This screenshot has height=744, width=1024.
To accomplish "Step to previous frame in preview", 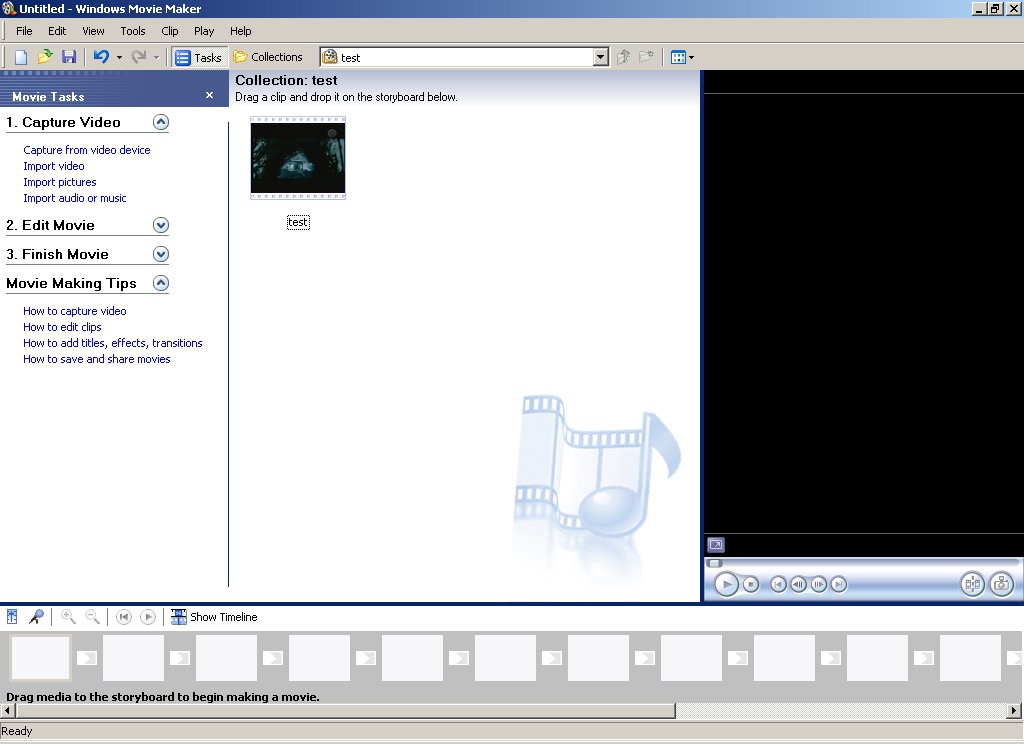I will [x=798, y=584].
